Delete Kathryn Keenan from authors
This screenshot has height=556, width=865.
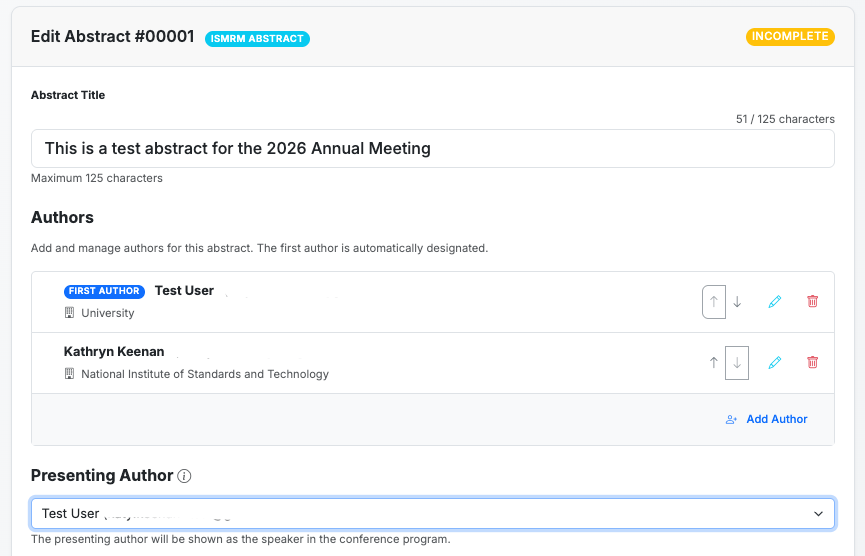[812, 362]
